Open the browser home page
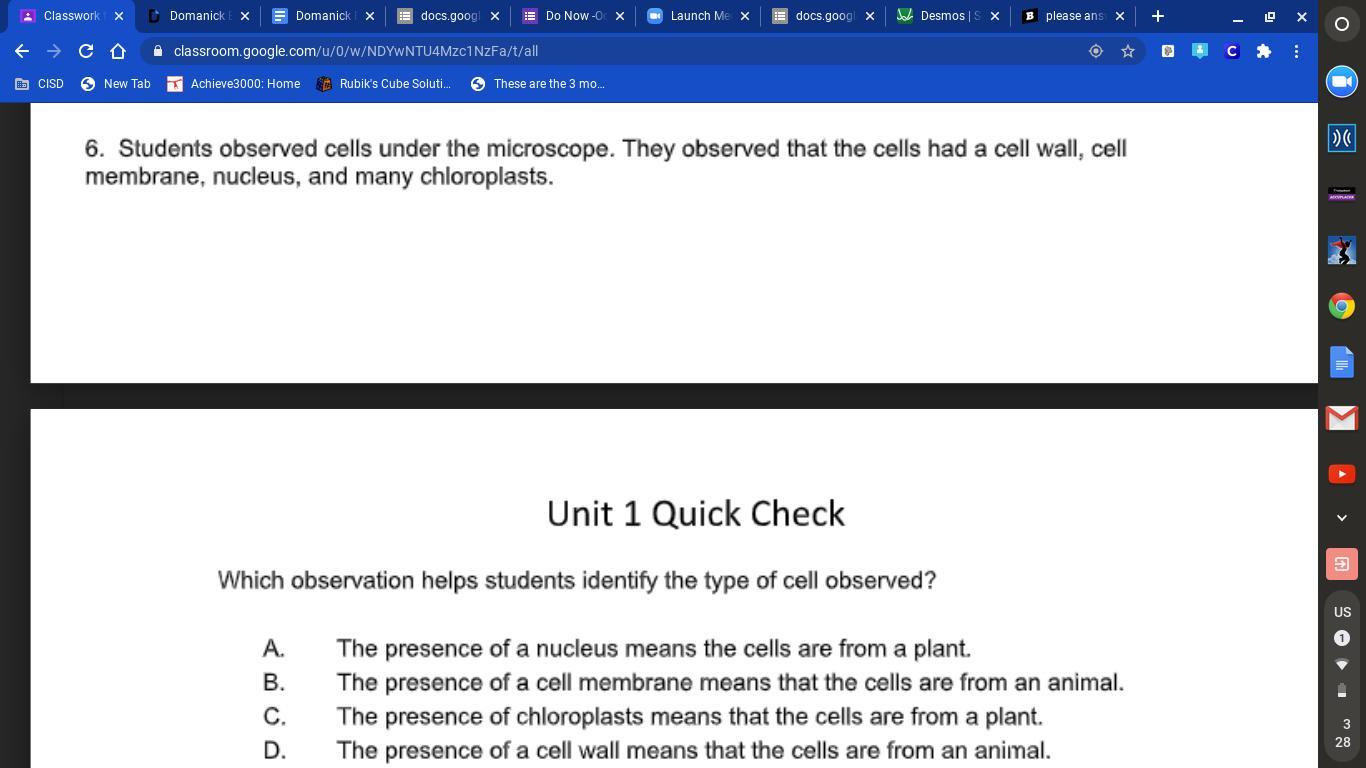1366x768 pixels. [118, 51]
